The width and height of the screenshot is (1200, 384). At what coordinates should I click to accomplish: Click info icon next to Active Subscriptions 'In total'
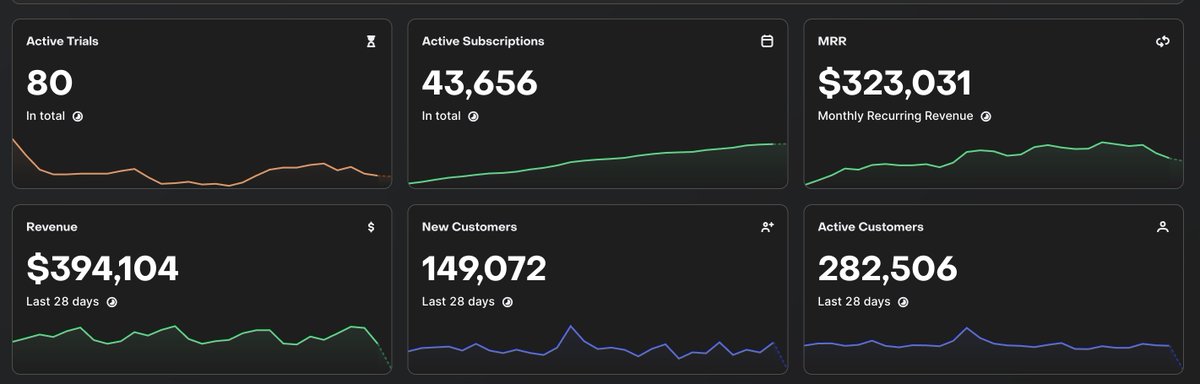474,116
